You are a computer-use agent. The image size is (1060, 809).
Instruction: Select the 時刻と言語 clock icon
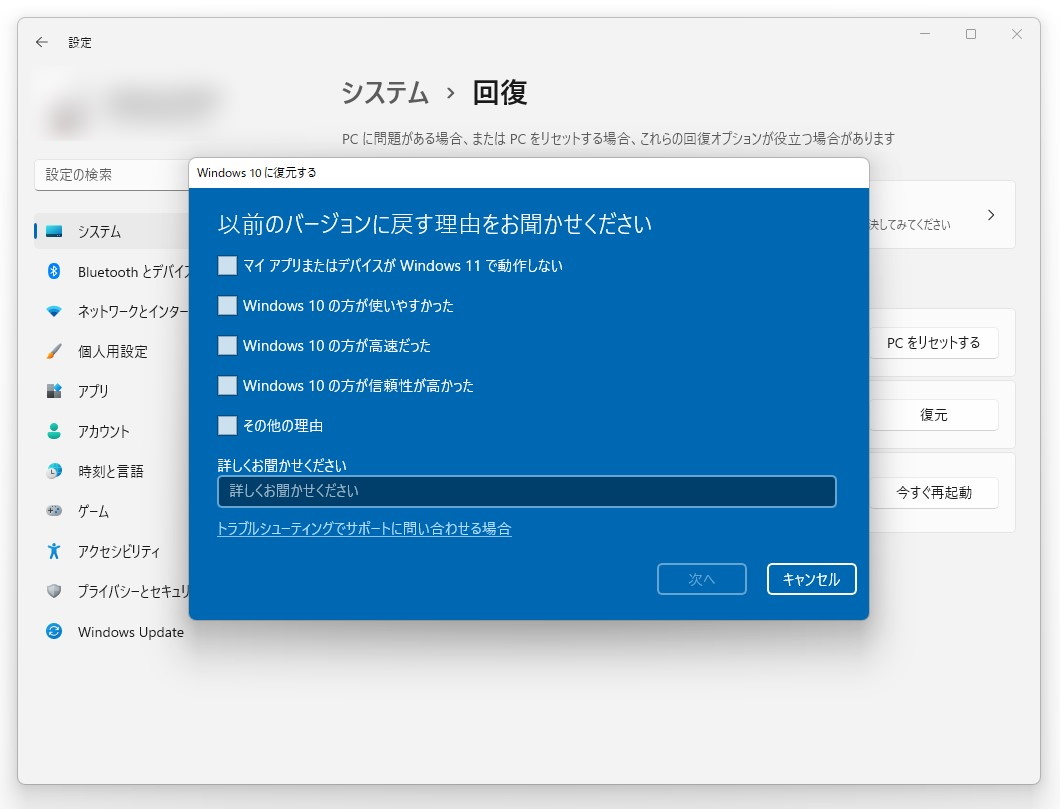[x=54, y=471]
